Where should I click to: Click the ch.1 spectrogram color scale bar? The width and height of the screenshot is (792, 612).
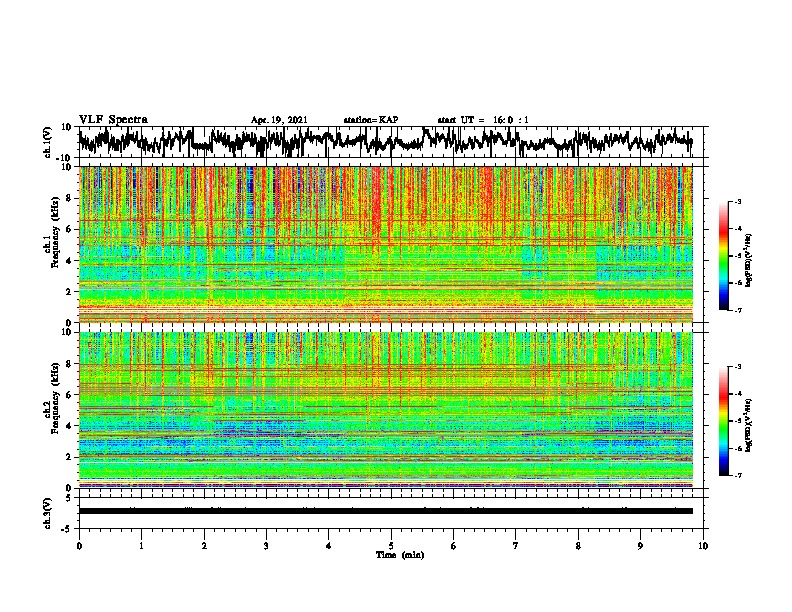pos(723,255)
